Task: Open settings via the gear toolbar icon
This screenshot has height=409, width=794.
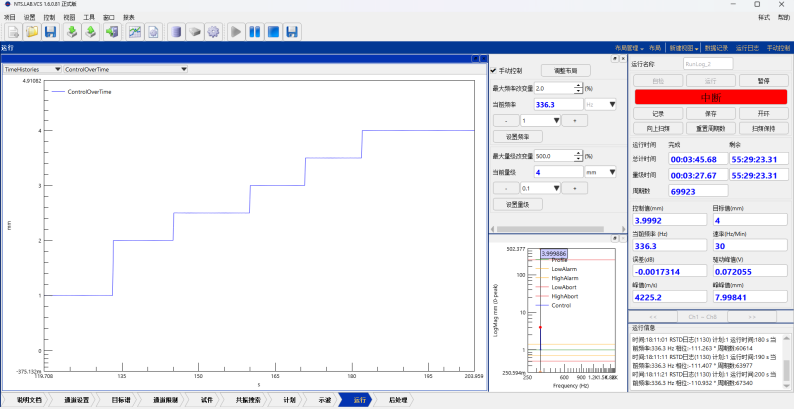Action: (213, 32)
